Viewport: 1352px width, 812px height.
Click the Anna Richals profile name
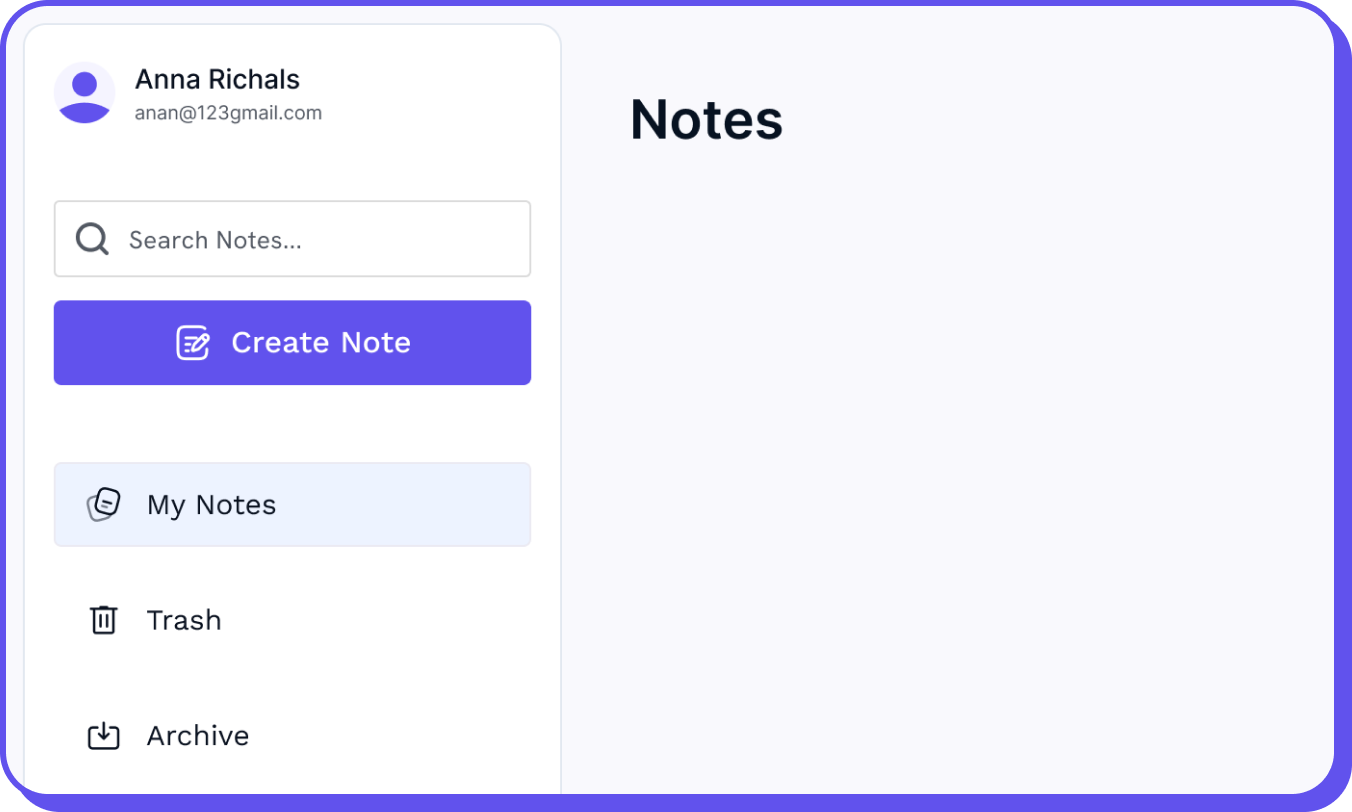click(217, 79)
